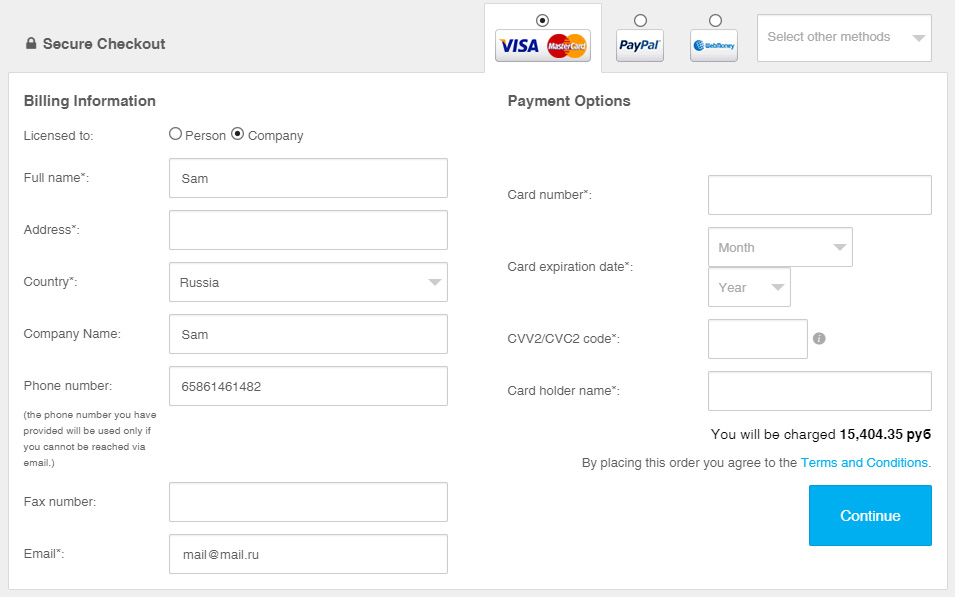The image size is (955, 597).
Task: Expand the expiration Month dropdown
Action: [780, 247]
